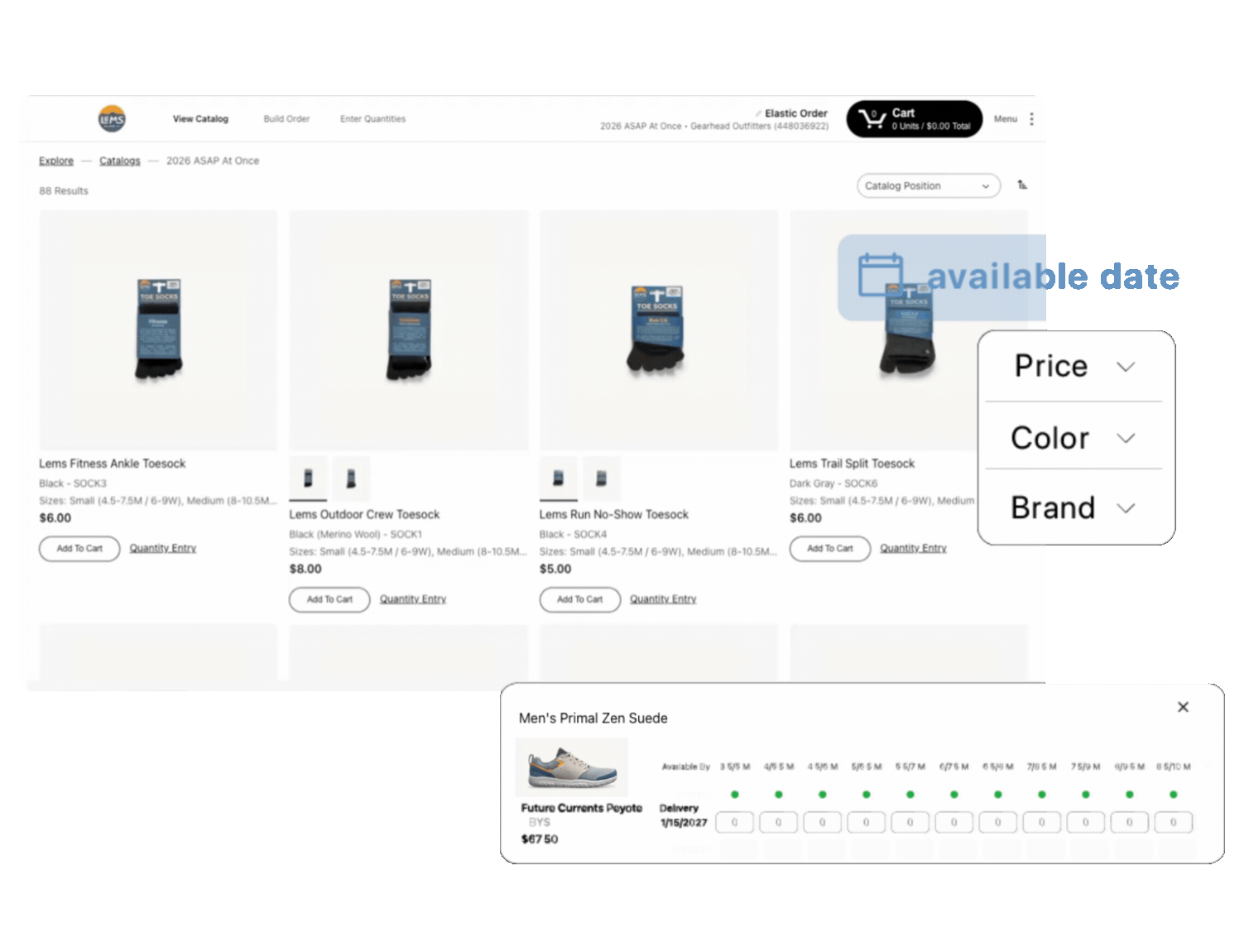Screen dimensions: 1249x952
Task: Toggle sort direction icon beside Catalog Position
Action: 1022,185
